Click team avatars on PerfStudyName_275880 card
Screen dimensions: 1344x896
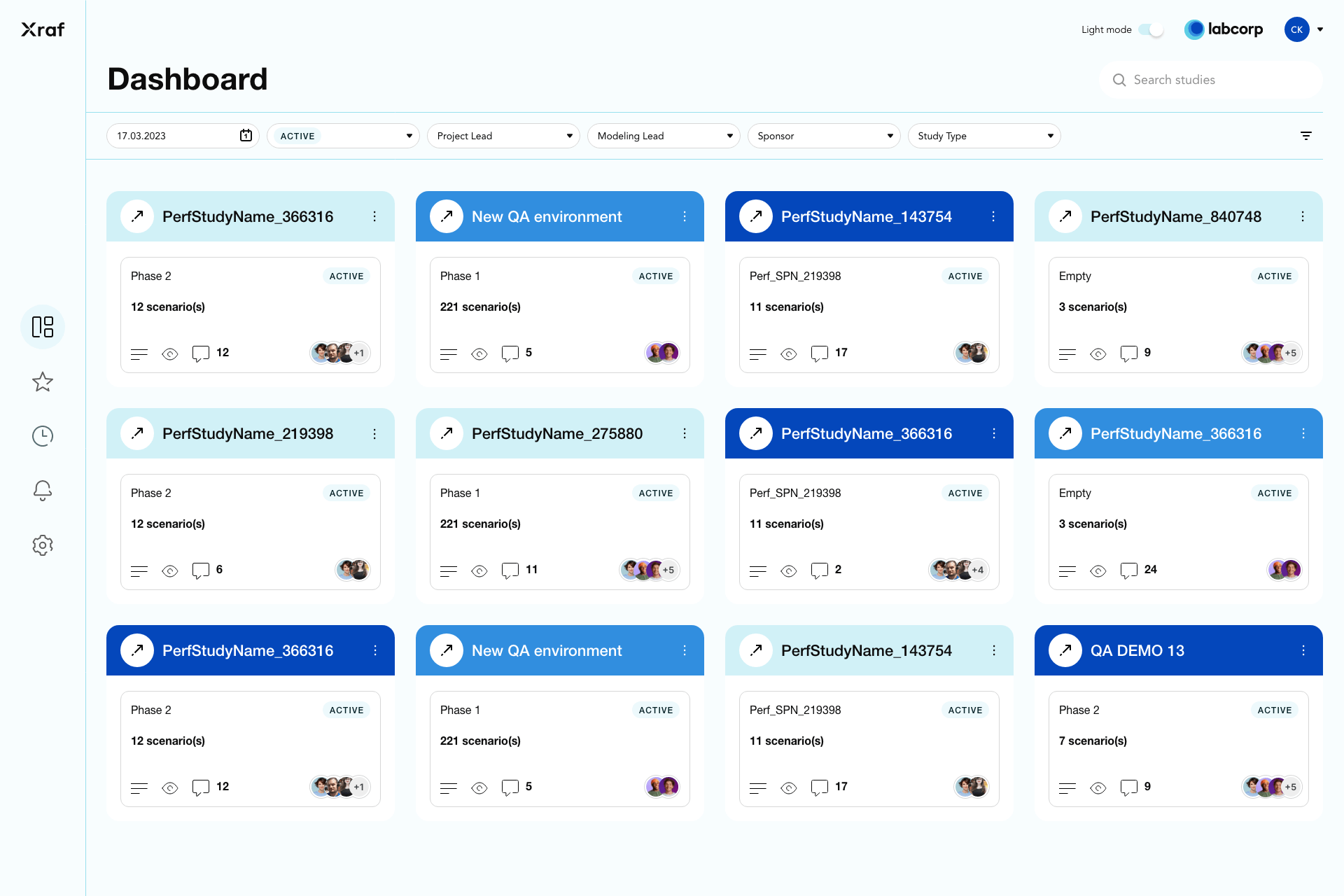(649, 570)
